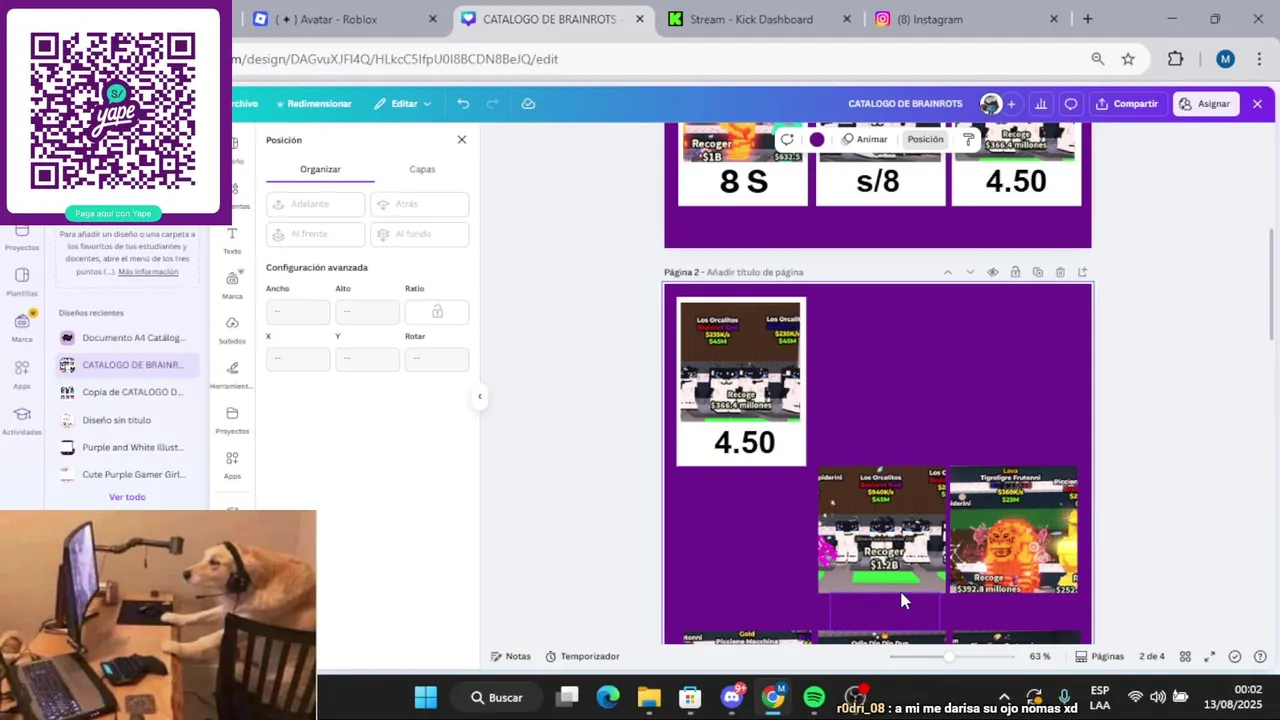Click the Windows Start button
The image size is (1280, 720).
pyautogui.click(x=426, y=697)
